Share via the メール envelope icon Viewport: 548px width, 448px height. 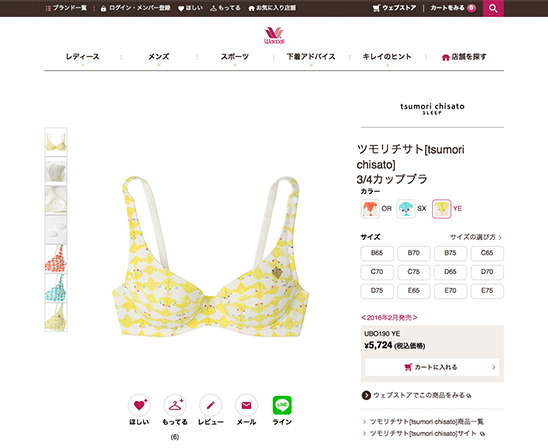point(246,405)
